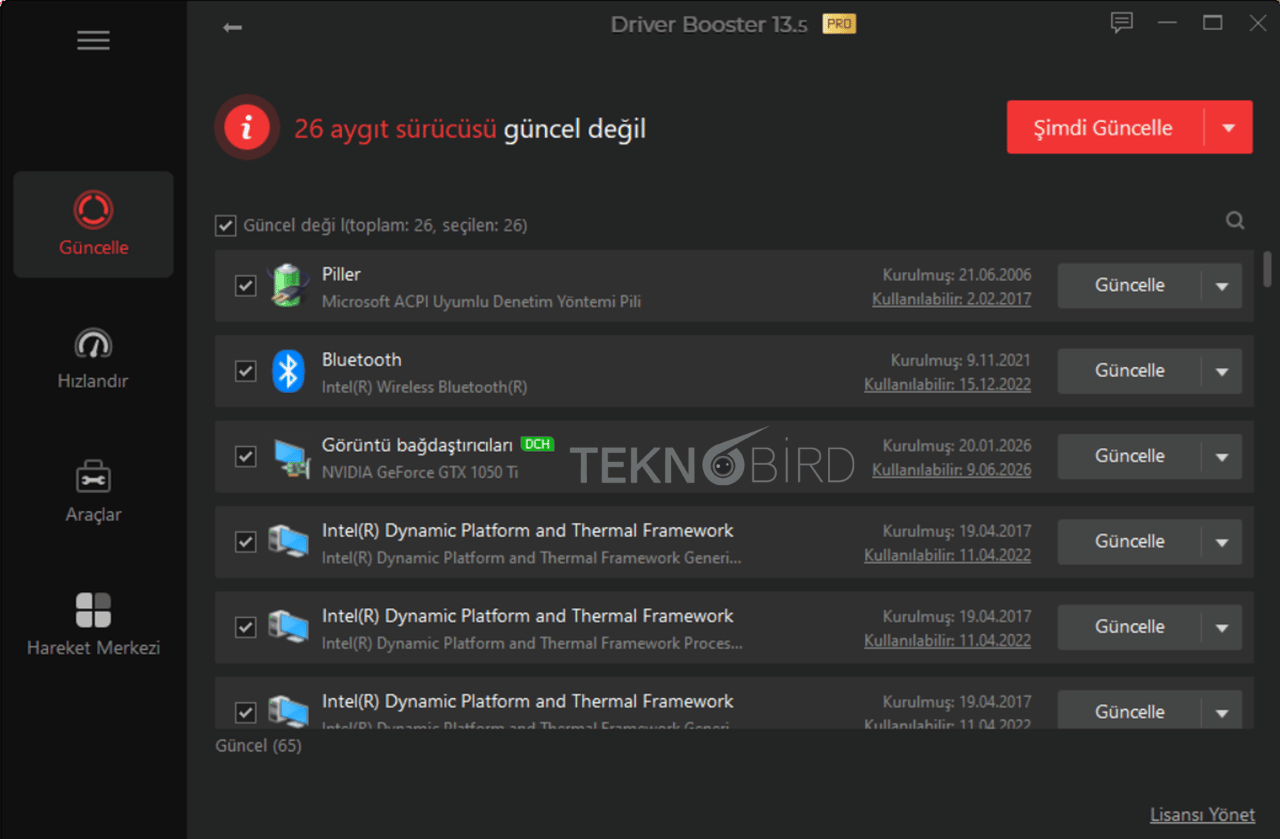Uncheck the Thermal Framework Proces... row checkbox
The height and width of the screenshot is (839, 1280).
tap(245, 627)
